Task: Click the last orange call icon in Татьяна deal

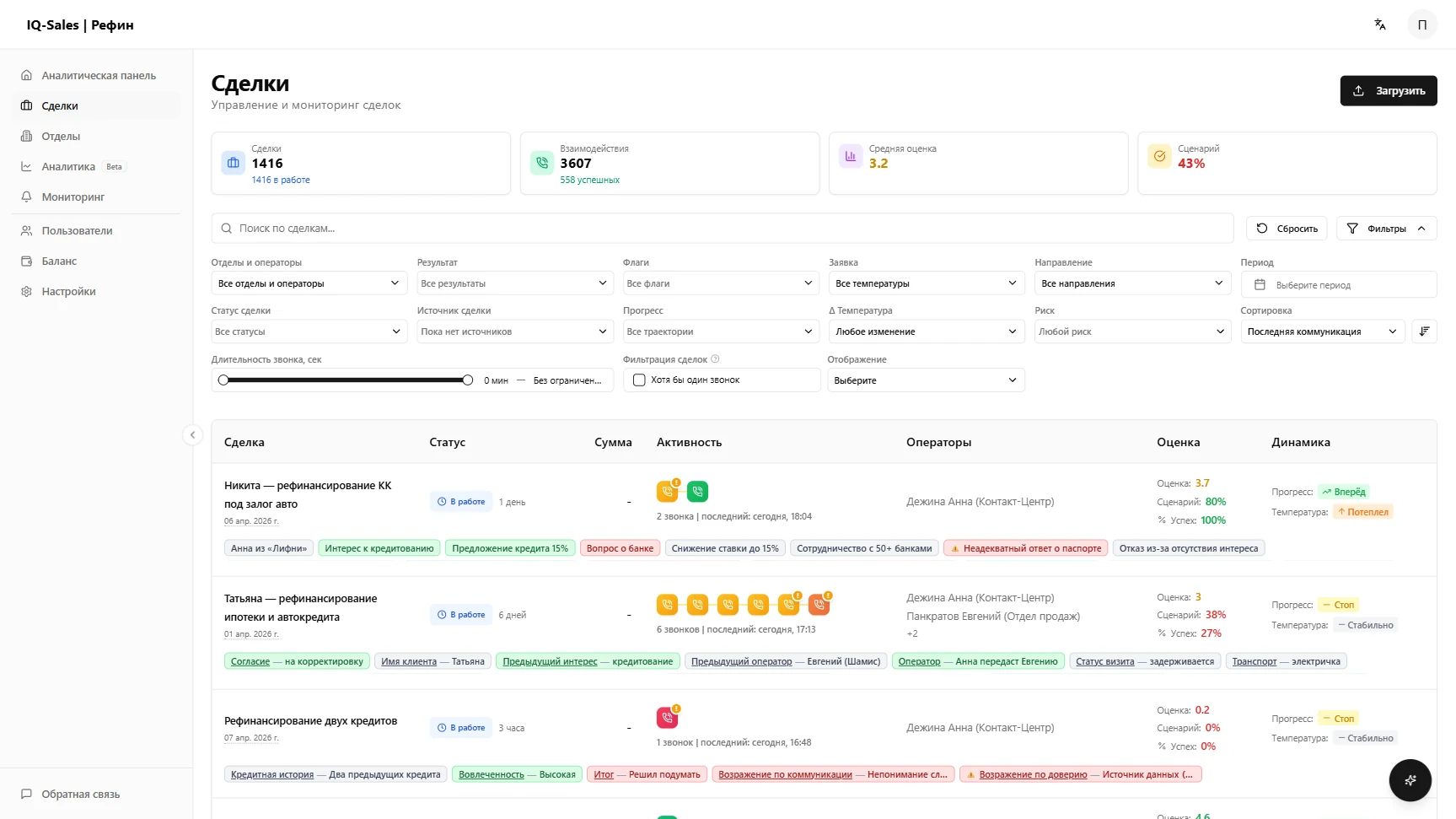Action: tap(819, 604)
